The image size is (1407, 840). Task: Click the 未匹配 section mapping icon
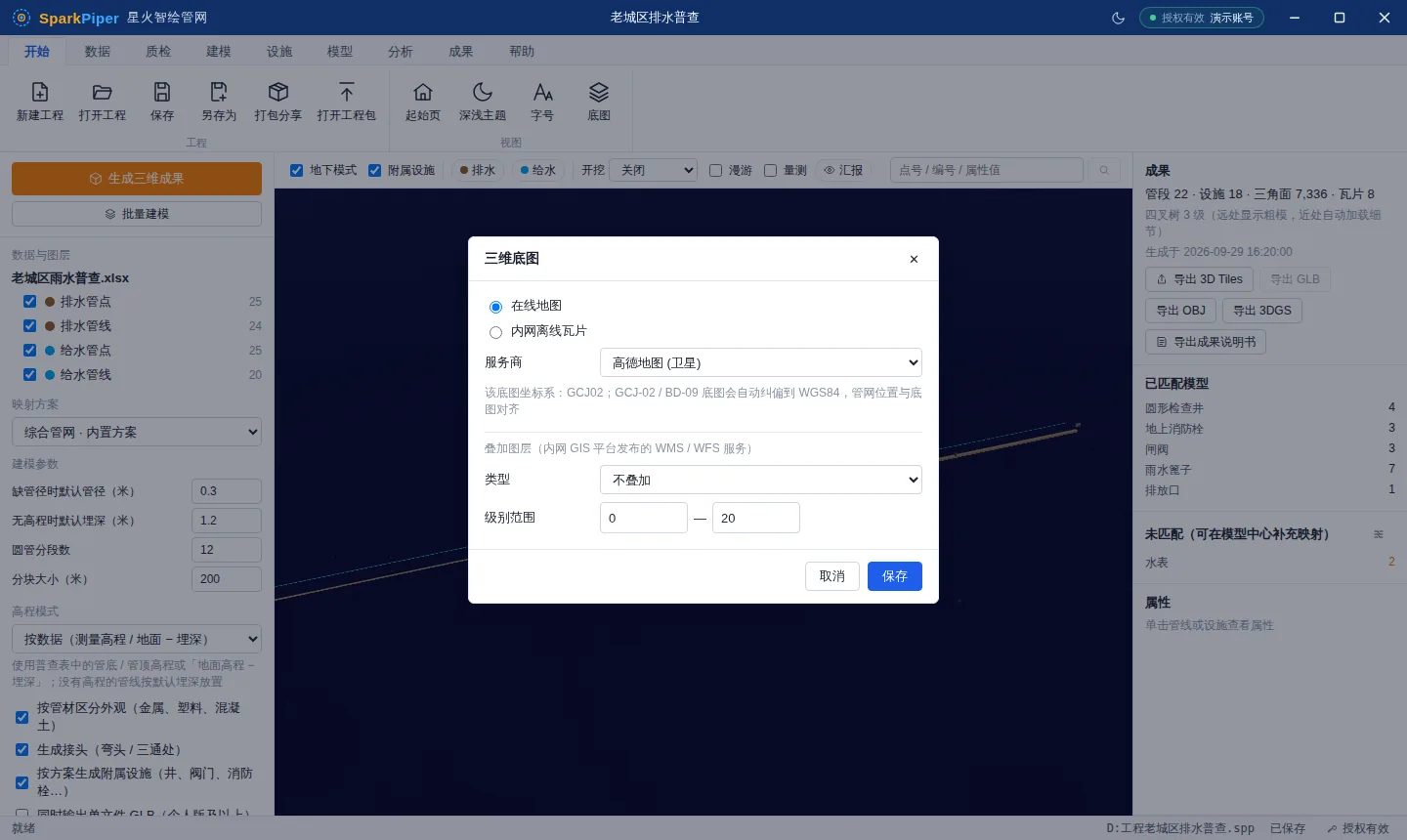point(1379,534)
